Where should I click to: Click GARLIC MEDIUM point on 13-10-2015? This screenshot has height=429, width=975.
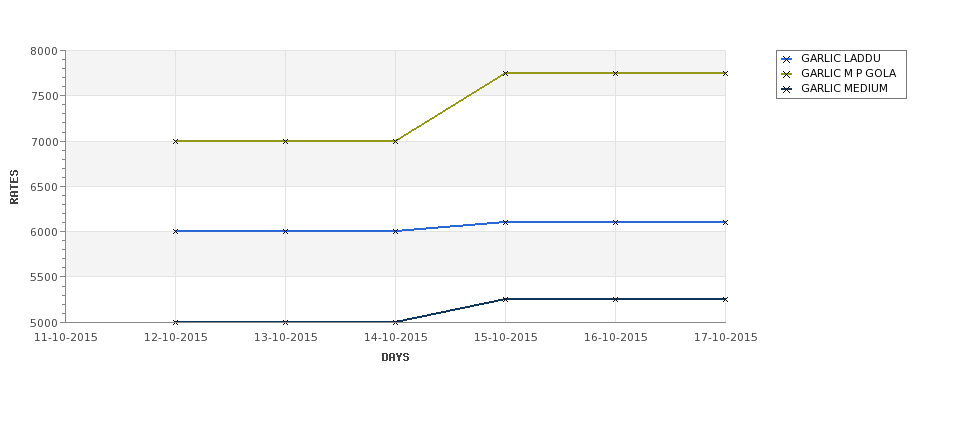(285, 322)
